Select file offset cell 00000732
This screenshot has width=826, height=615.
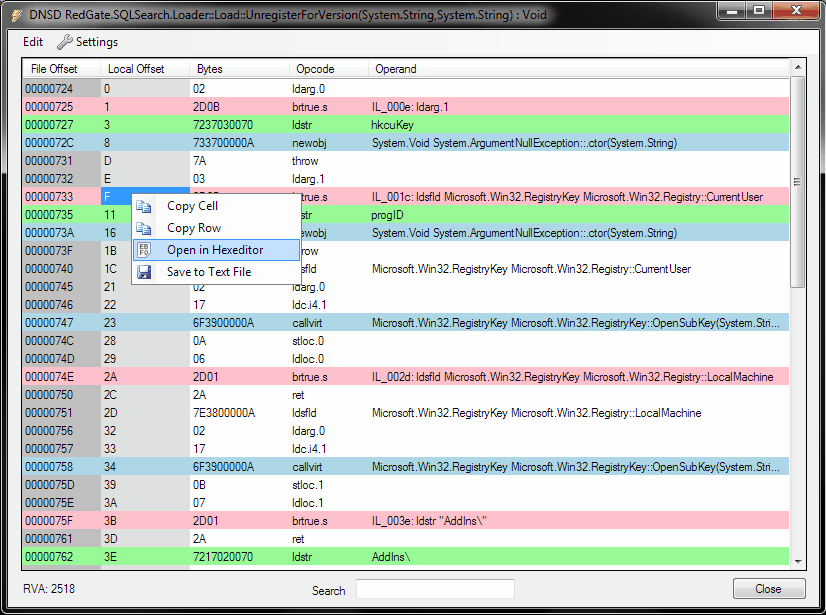click(x=62, y=179)
